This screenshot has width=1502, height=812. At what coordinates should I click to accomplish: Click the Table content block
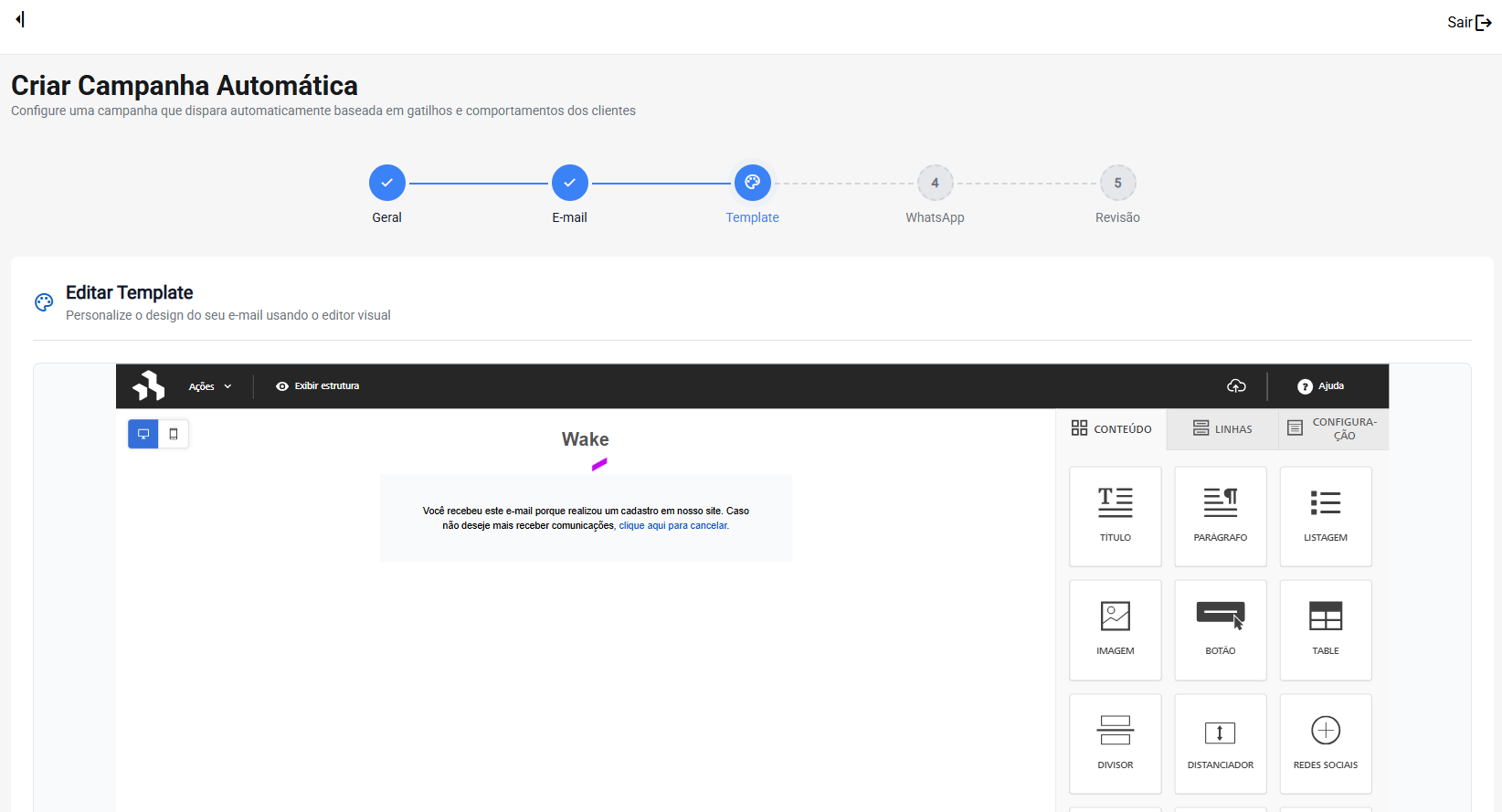pyautogui.click(x=1325, y=629)
